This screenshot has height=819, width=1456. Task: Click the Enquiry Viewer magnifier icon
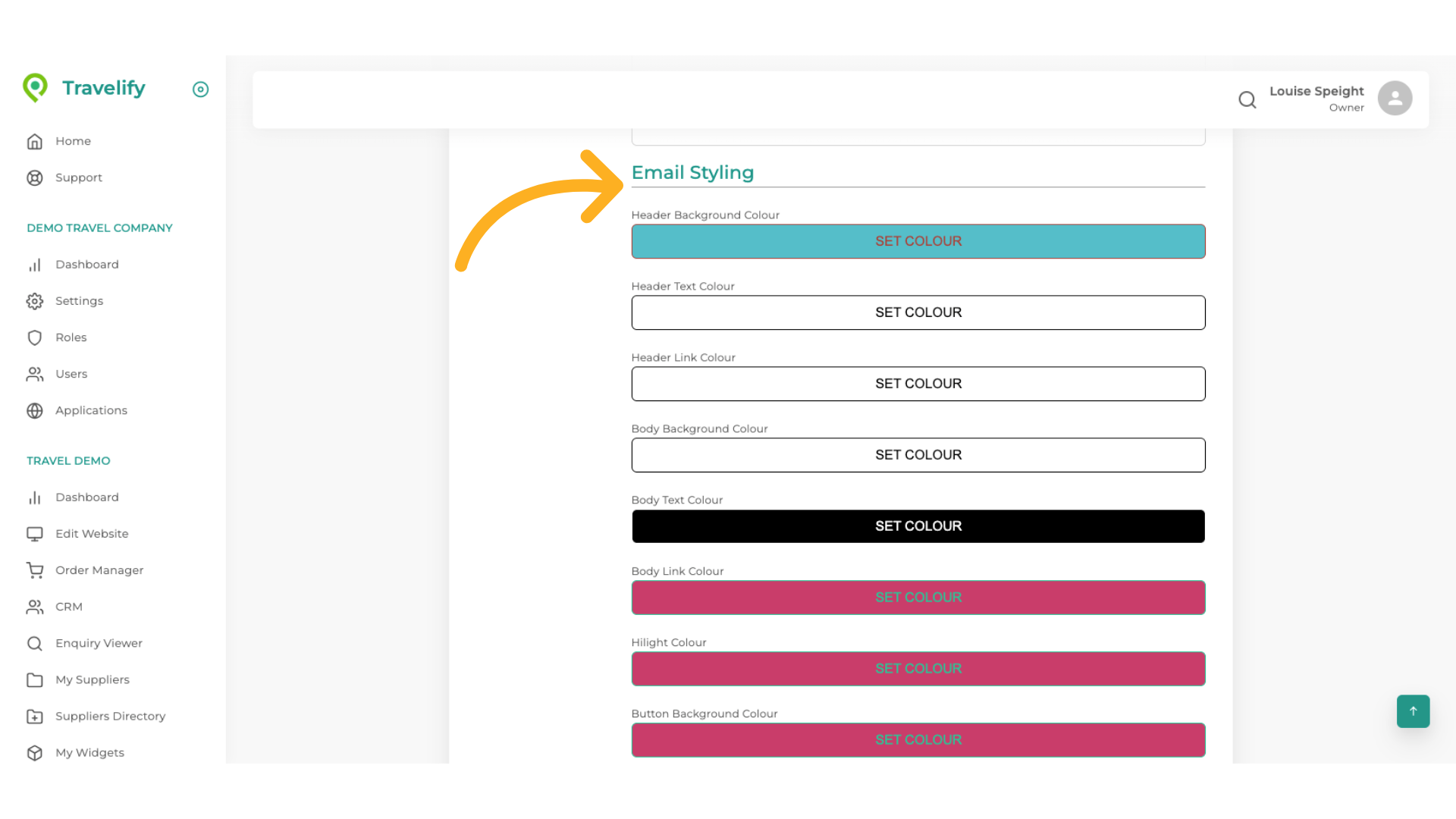(35, 643)
